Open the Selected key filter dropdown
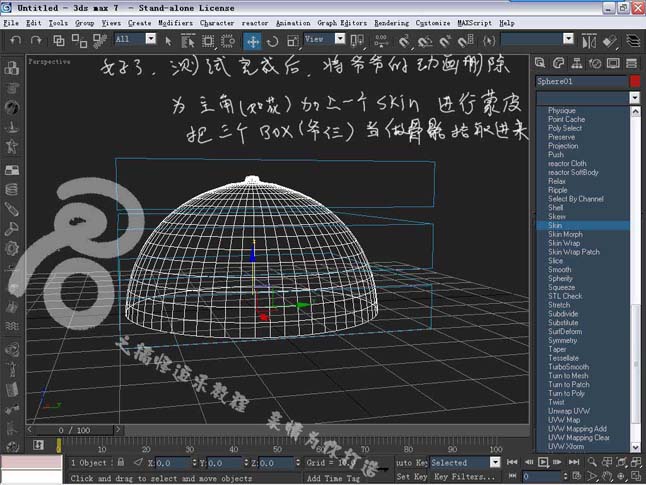Viewport: 646px width, 485px height. click(x=495, y=462)
